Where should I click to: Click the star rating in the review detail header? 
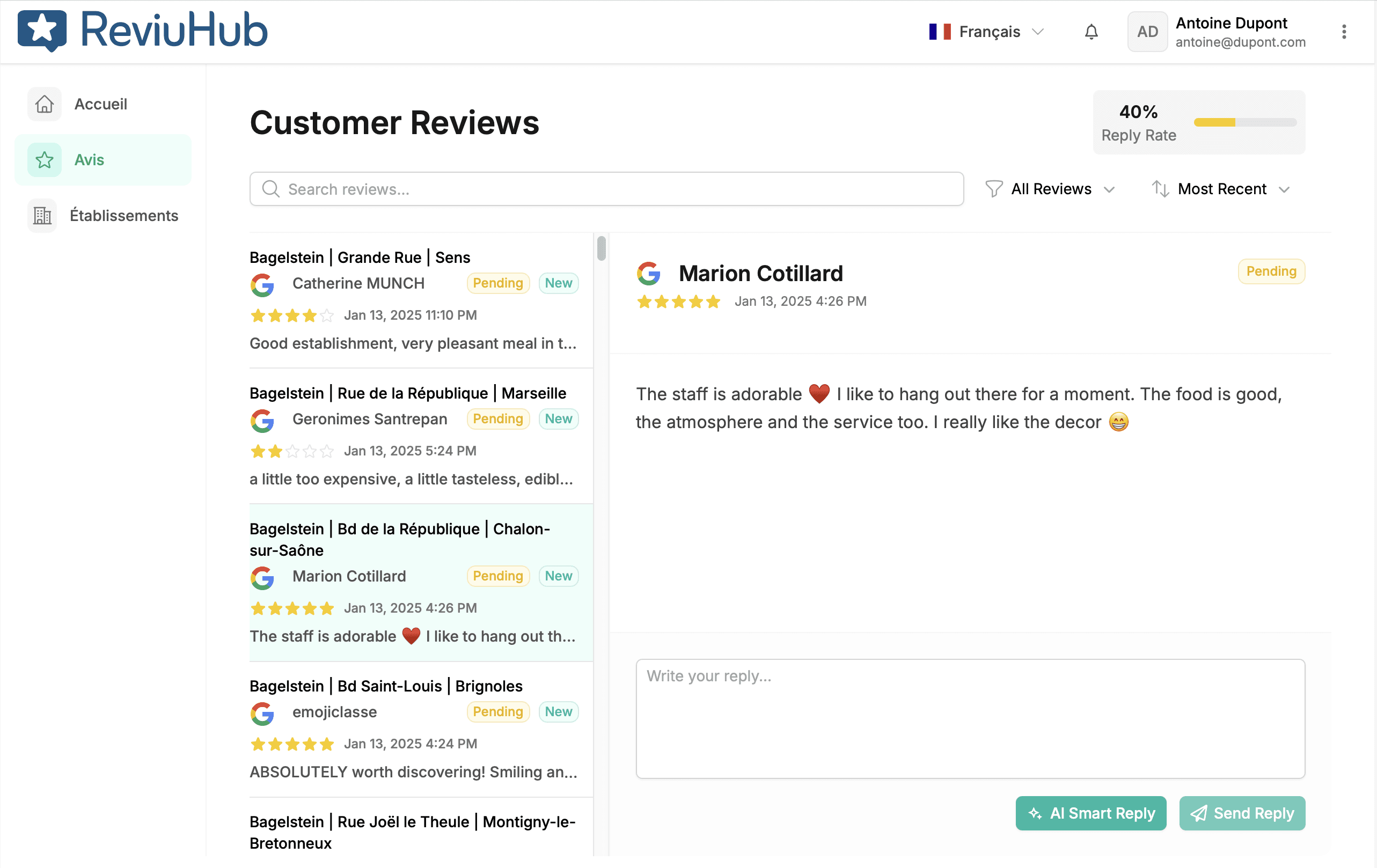pyautogui.click(x=678, y=301)
